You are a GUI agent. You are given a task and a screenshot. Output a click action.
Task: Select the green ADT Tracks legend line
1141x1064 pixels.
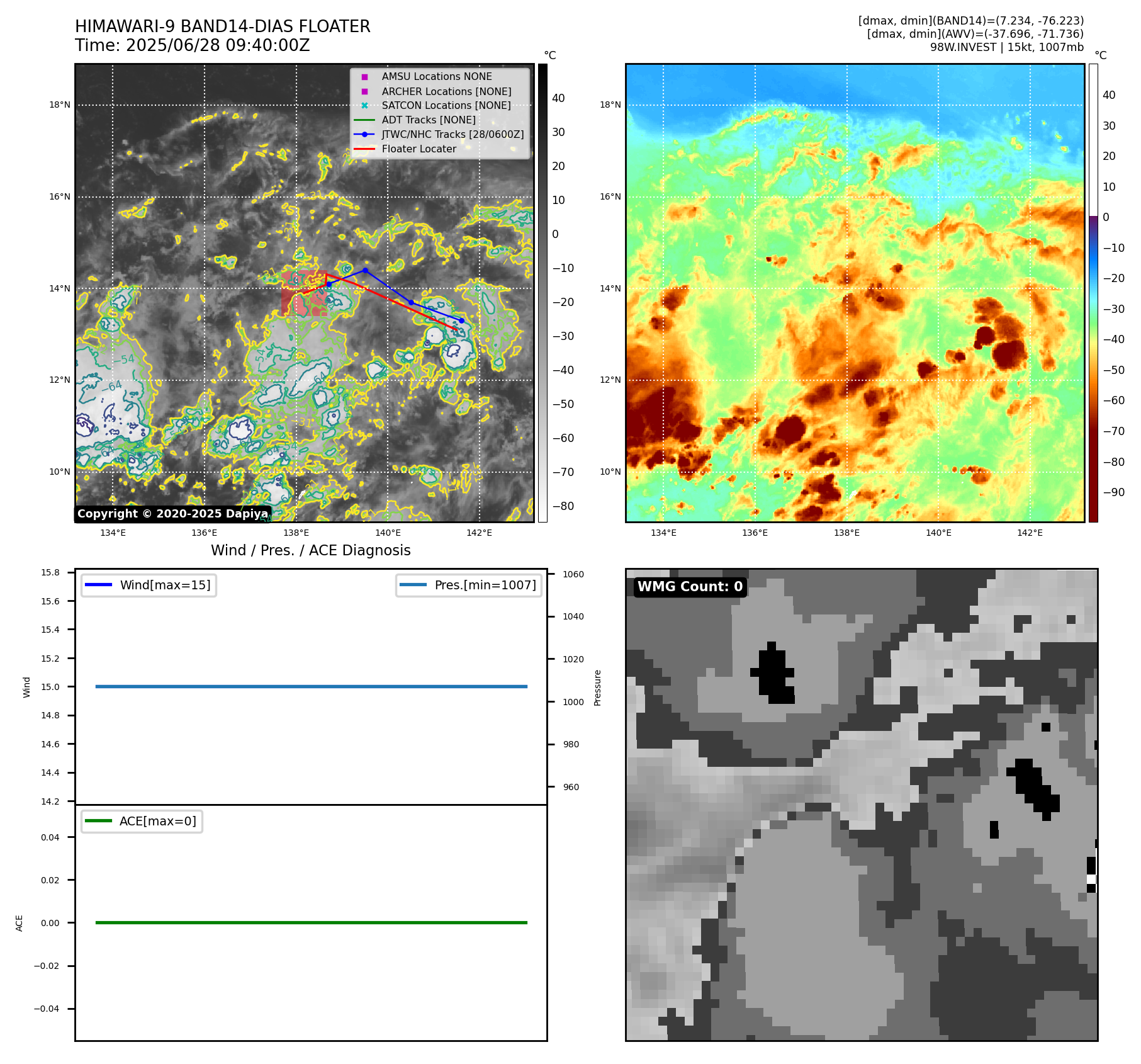(x=364, y=120)
